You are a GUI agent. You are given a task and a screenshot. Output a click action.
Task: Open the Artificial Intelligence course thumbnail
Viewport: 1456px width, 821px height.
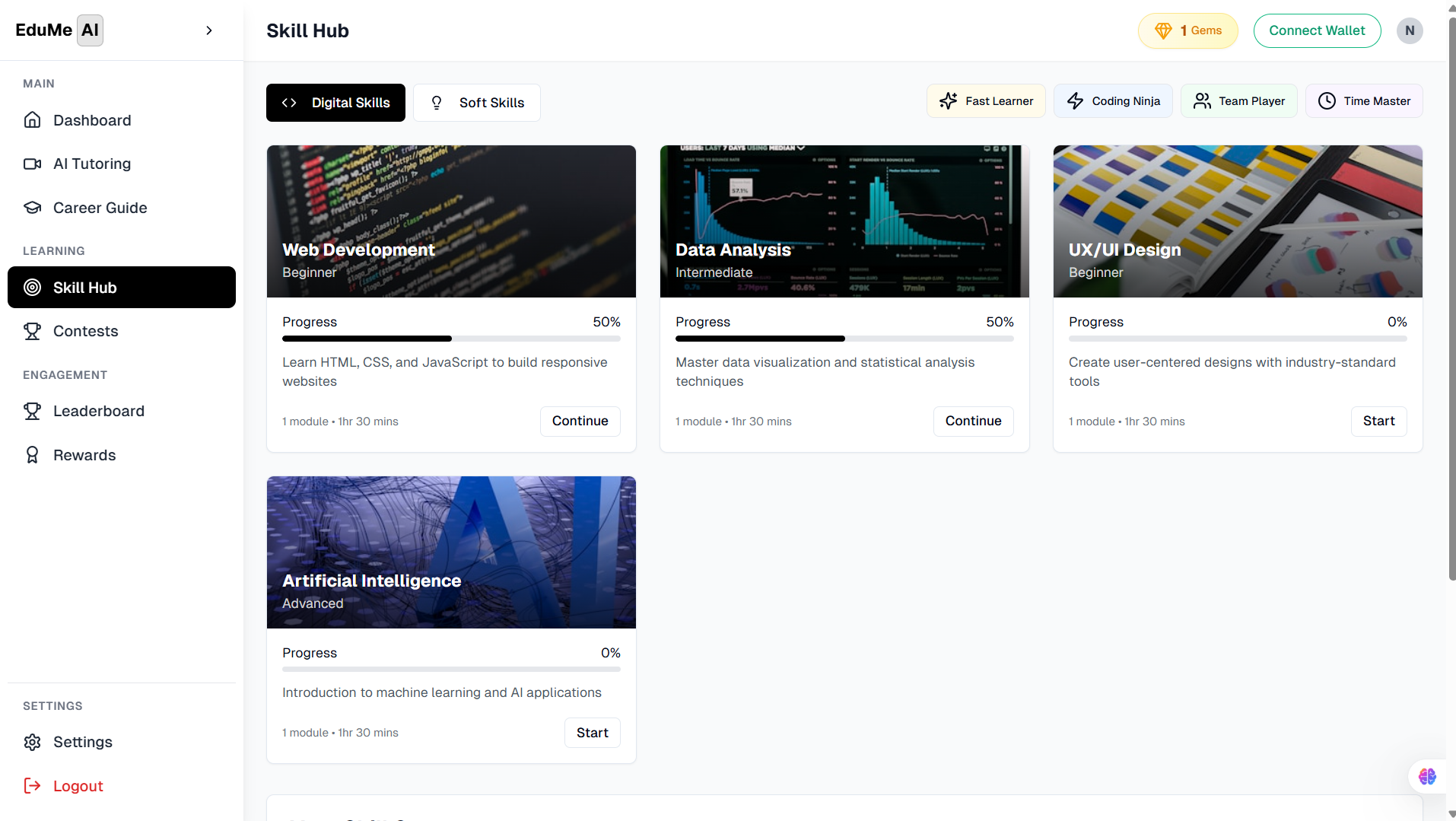[x=451, y=552]
